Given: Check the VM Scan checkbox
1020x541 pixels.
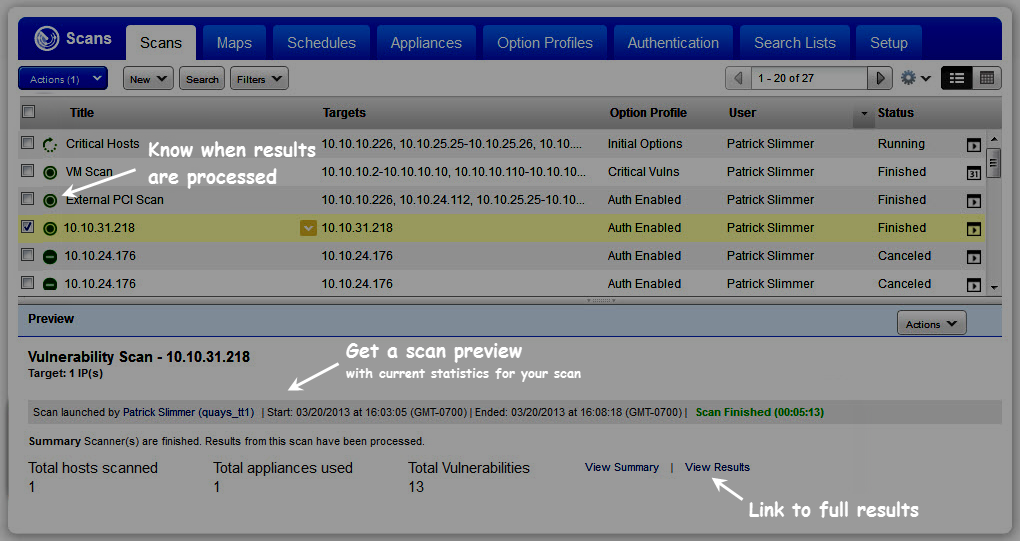Looking at the screenshot, I should point(27,170).
